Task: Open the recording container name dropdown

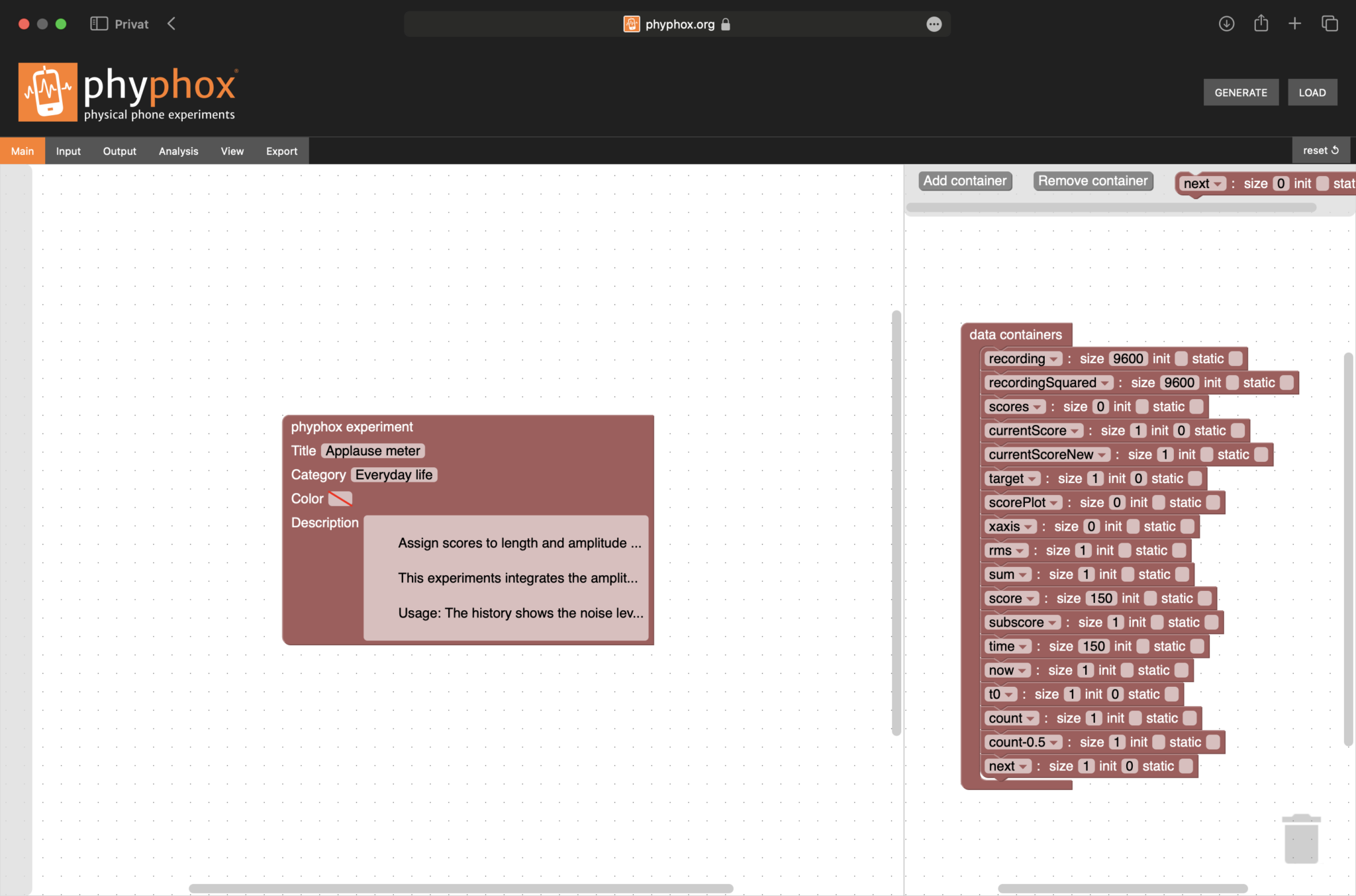Action: tap(1054, 358)
